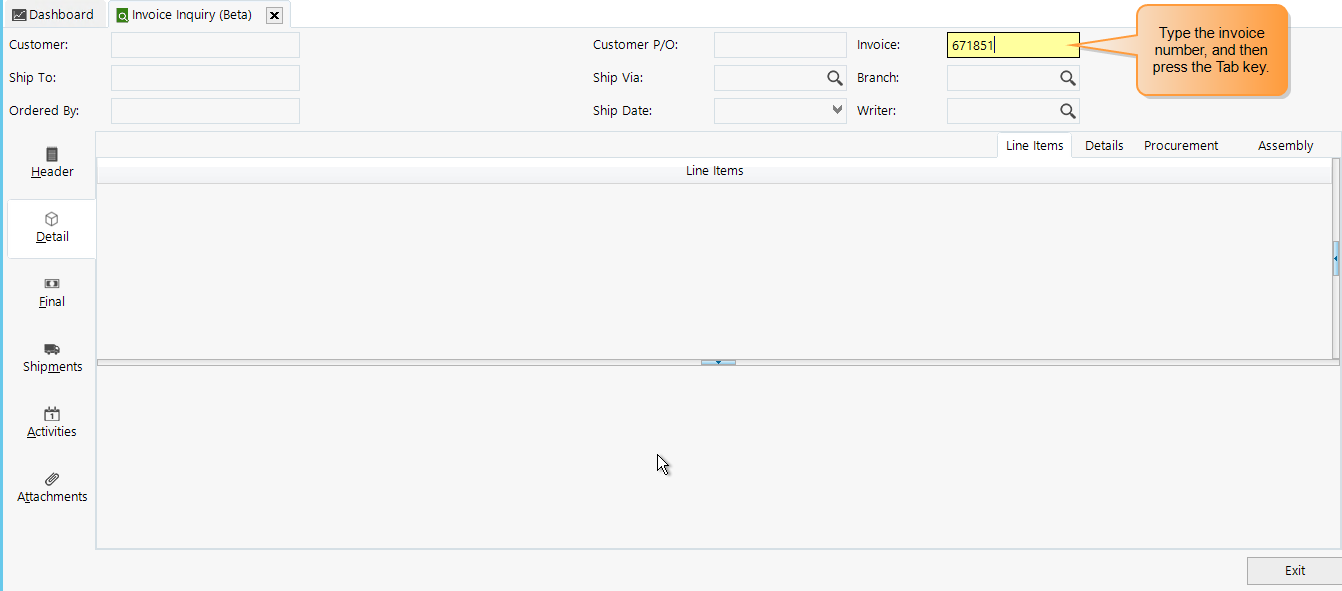Open Attachments paperclip icon
This screenshot has width=1342, height=591.
click(52, 479)
